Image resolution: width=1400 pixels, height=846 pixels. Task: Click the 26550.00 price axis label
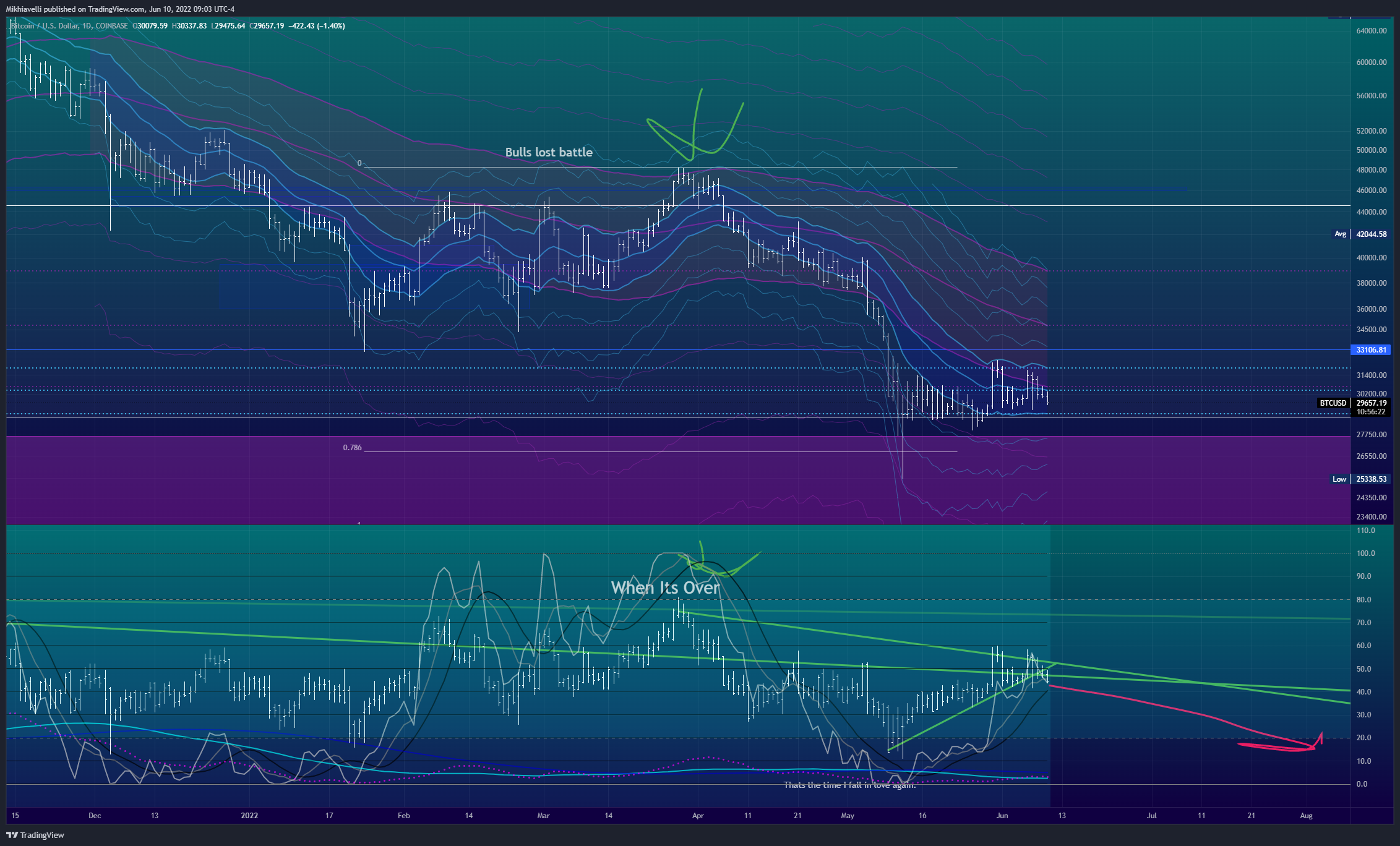[1371, 456]
